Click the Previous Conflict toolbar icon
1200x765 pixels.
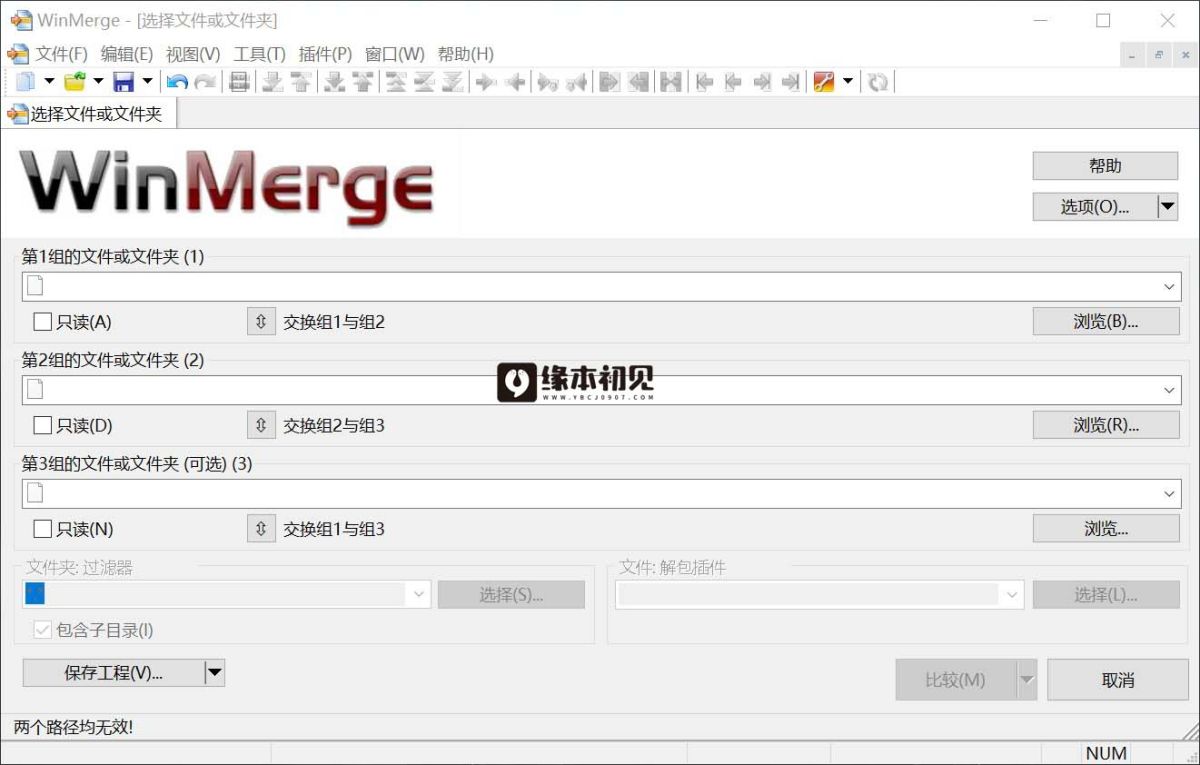pos(363,82)
